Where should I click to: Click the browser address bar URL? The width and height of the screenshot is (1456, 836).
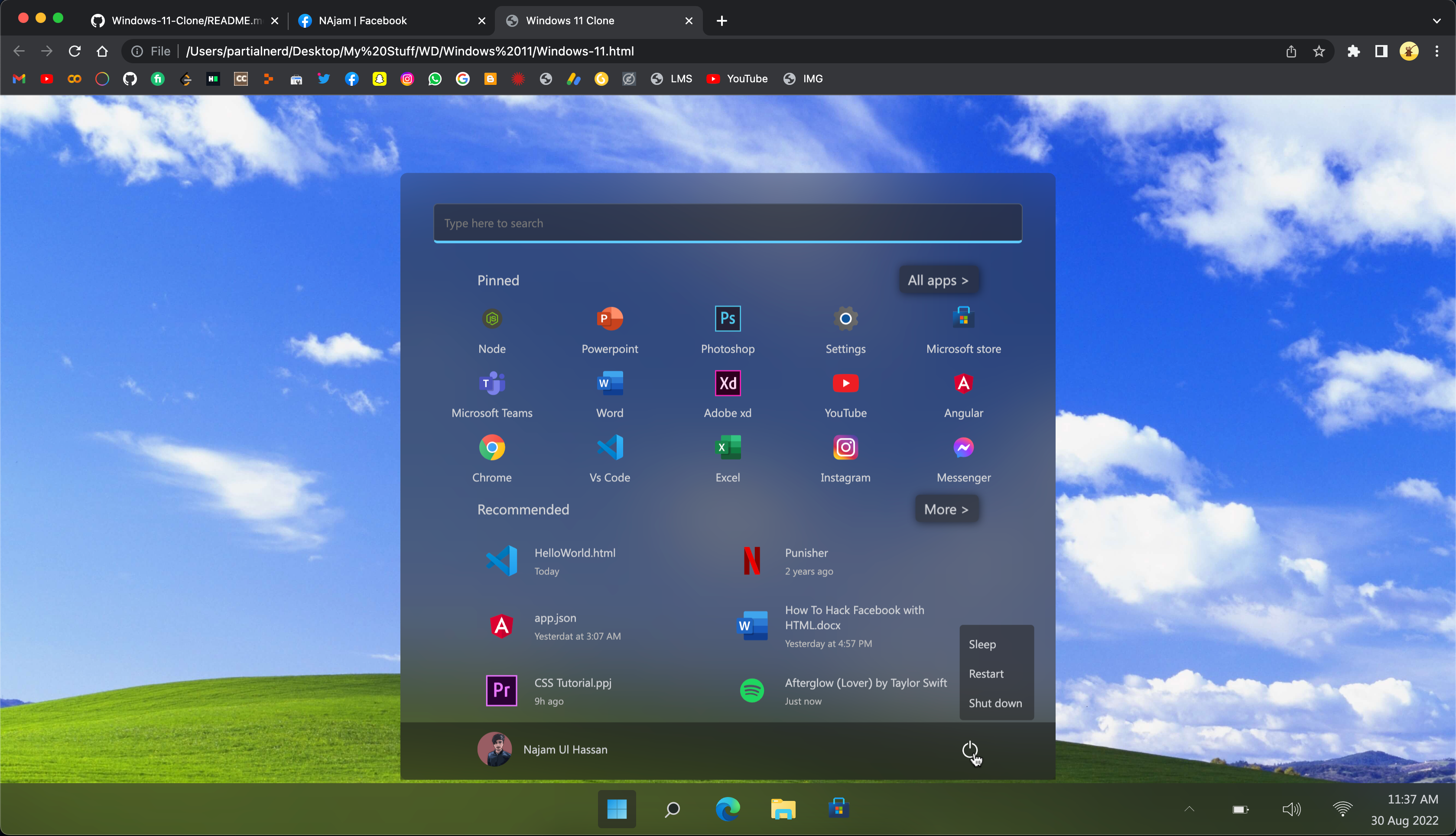409,51
